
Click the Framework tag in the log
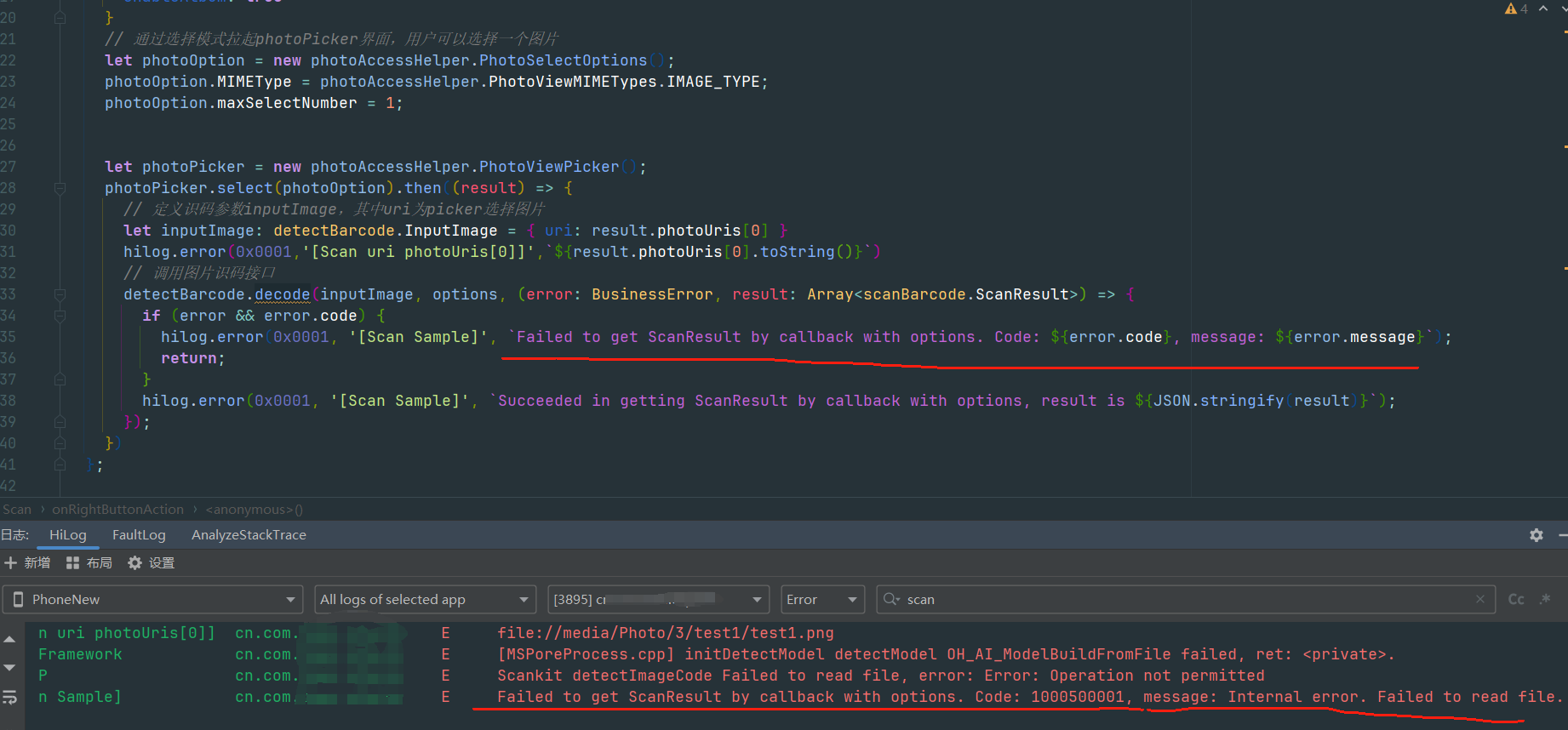[x=80, y=654]
